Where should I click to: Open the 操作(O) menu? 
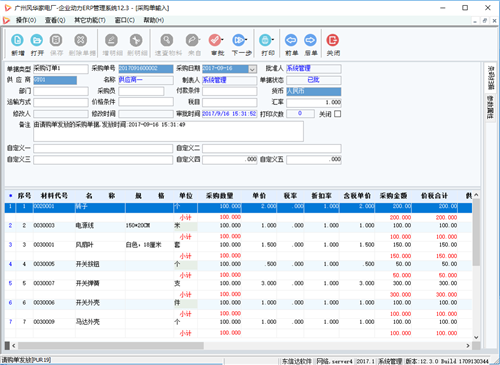[x=26, y=20]
